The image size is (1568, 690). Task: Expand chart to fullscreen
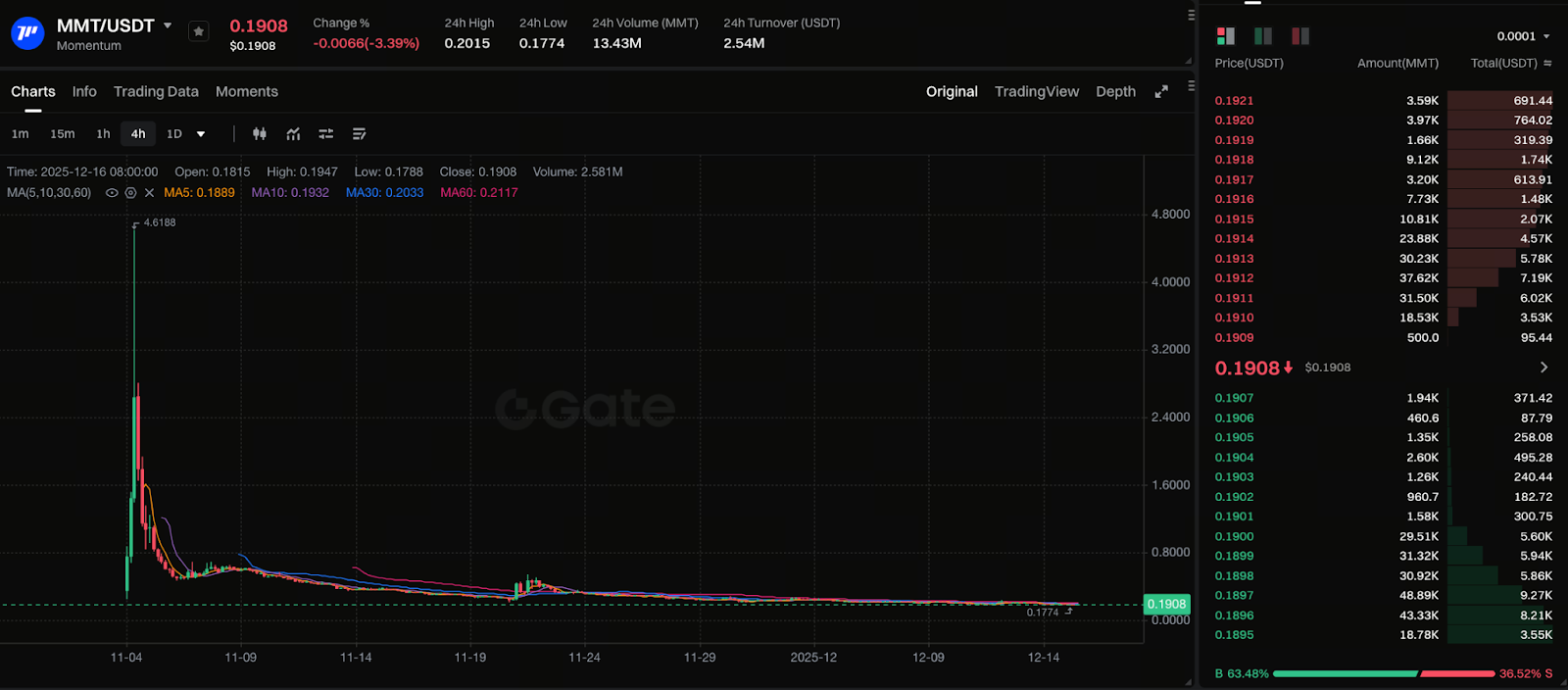coord(1161,91)
